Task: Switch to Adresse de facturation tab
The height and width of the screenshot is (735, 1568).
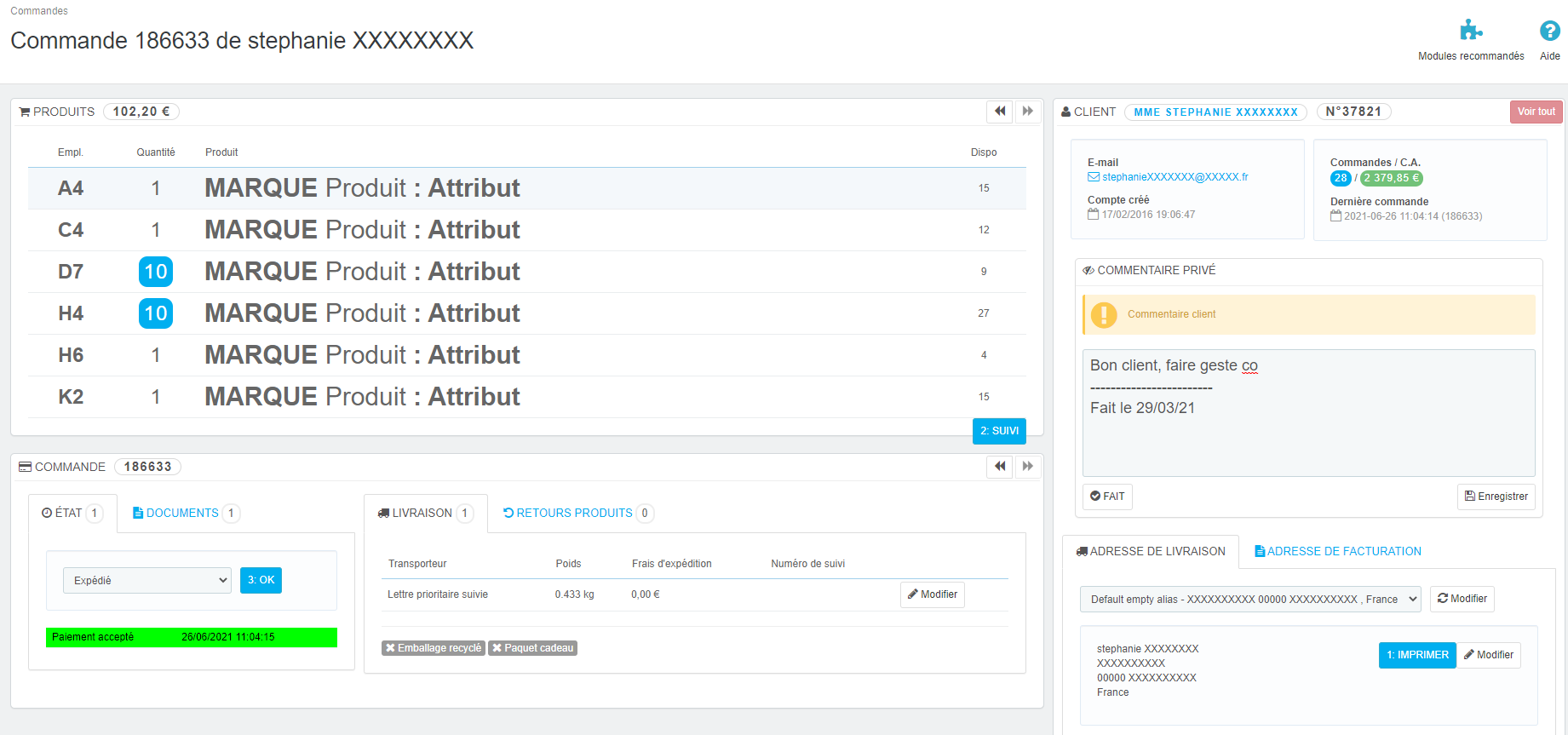Action: [x=1338, y=551]
